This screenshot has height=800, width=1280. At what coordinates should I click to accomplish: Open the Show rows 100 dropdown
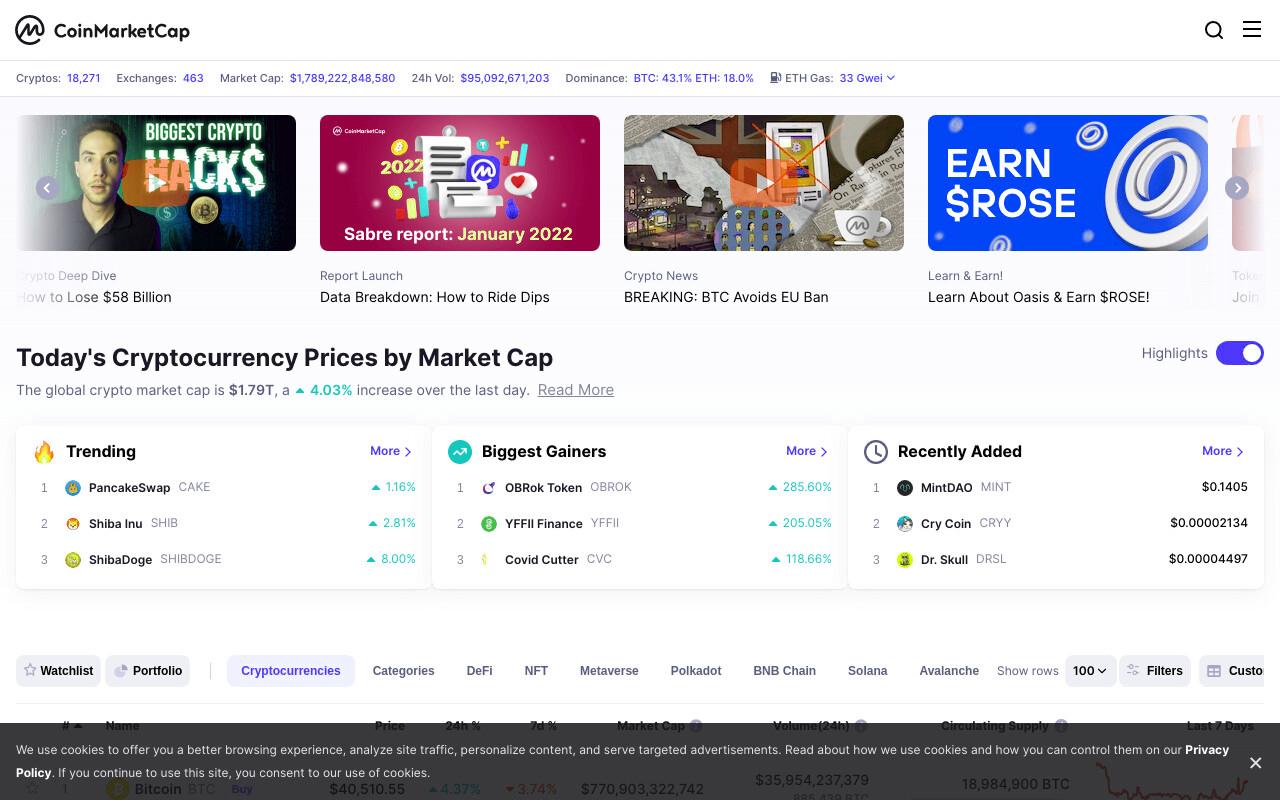[x=1090, y=671]
